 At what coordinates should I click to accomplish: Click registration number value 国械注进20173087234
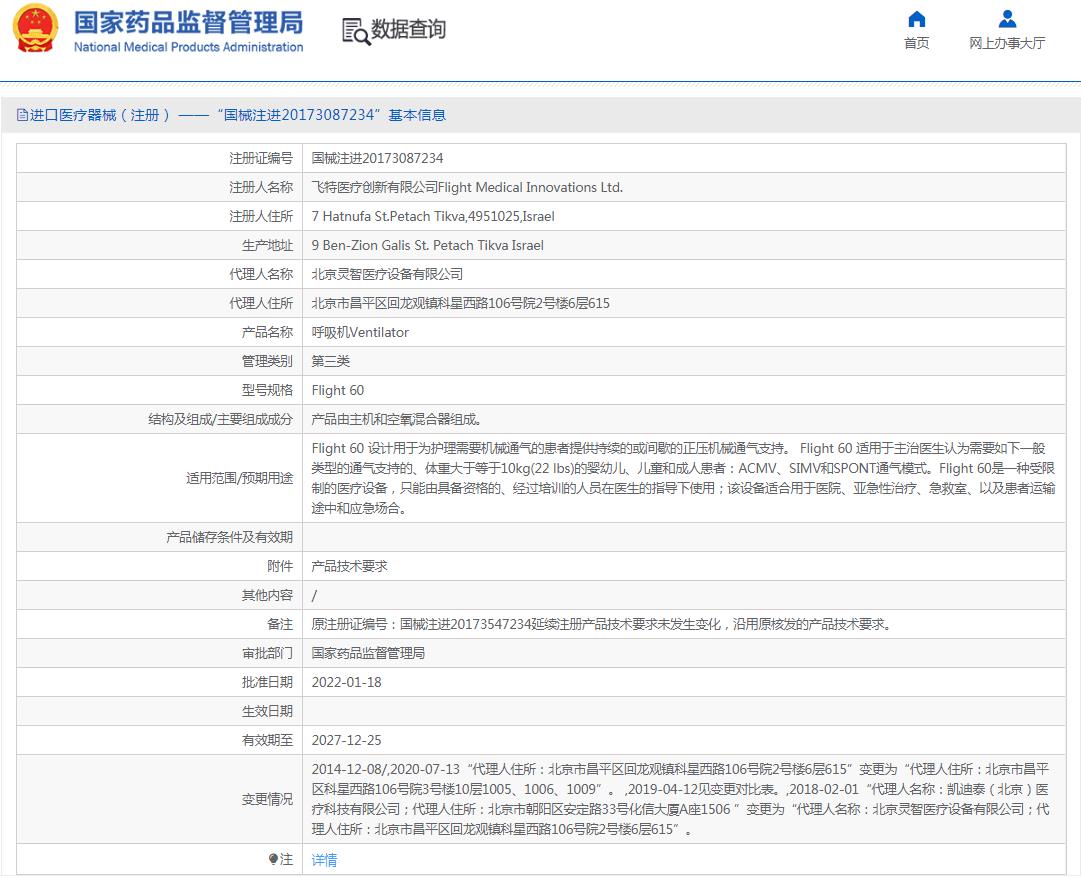[x=377, y=158]
